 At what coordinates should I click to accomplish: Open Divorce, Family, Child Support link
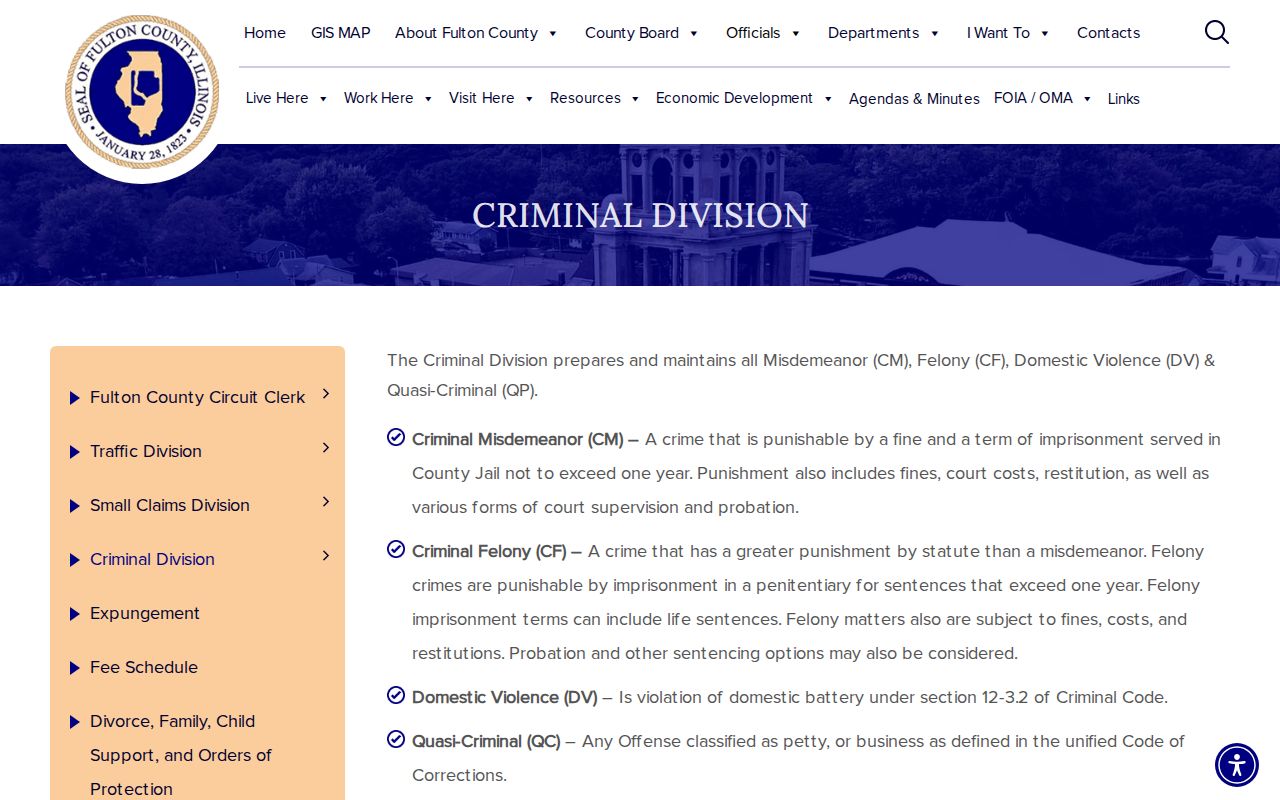click(181, 755)
